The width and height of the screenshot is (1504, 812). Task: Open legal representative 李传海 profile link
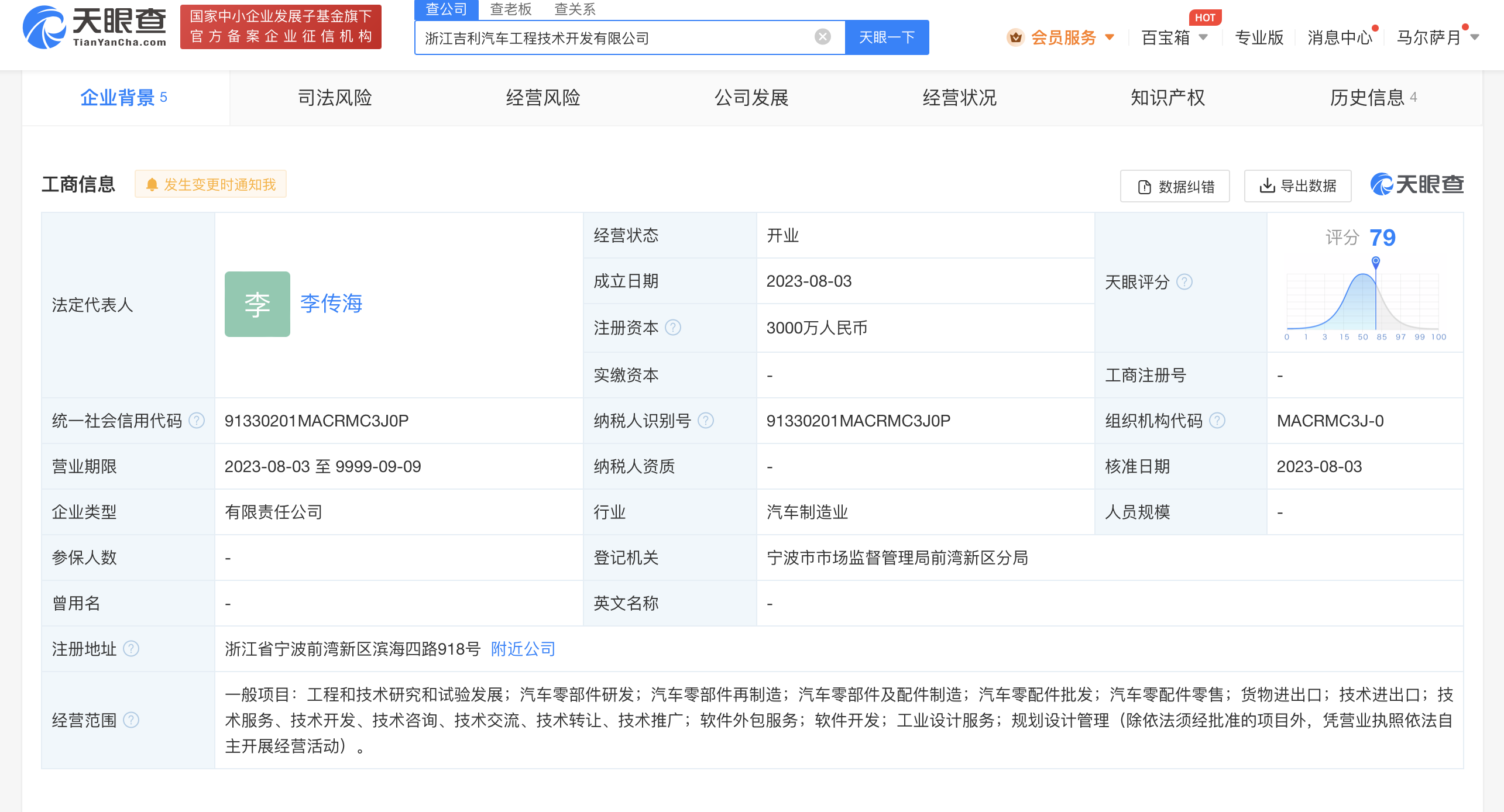point(331,304)
